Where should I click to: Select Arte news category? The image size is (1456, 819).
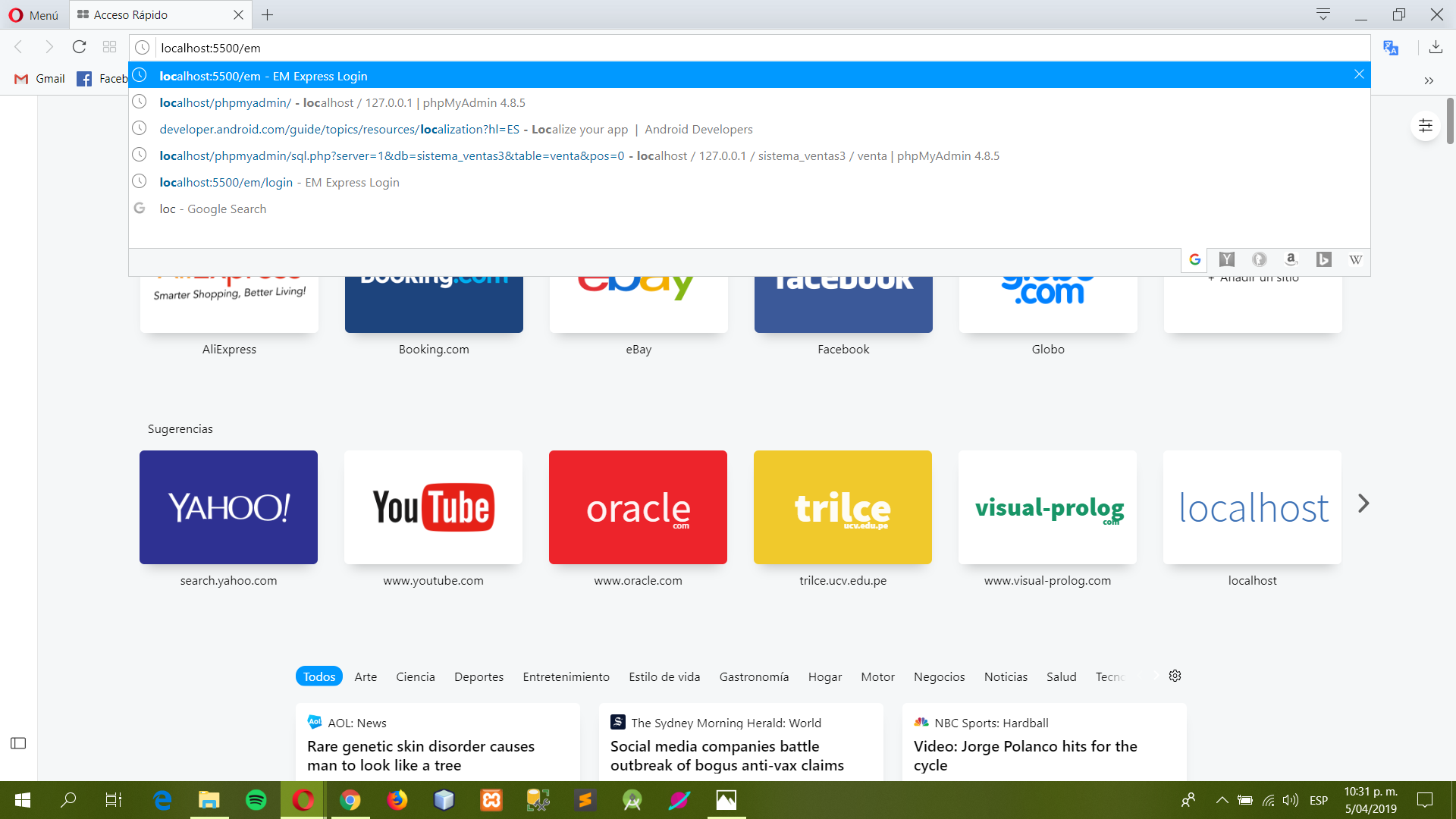pyautogui.click(x=366, y=676)
